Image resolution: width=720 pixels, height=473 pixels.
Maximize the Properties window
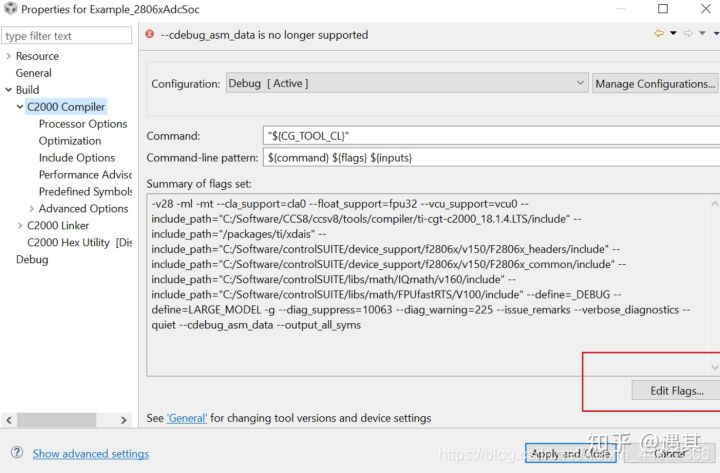663,9
